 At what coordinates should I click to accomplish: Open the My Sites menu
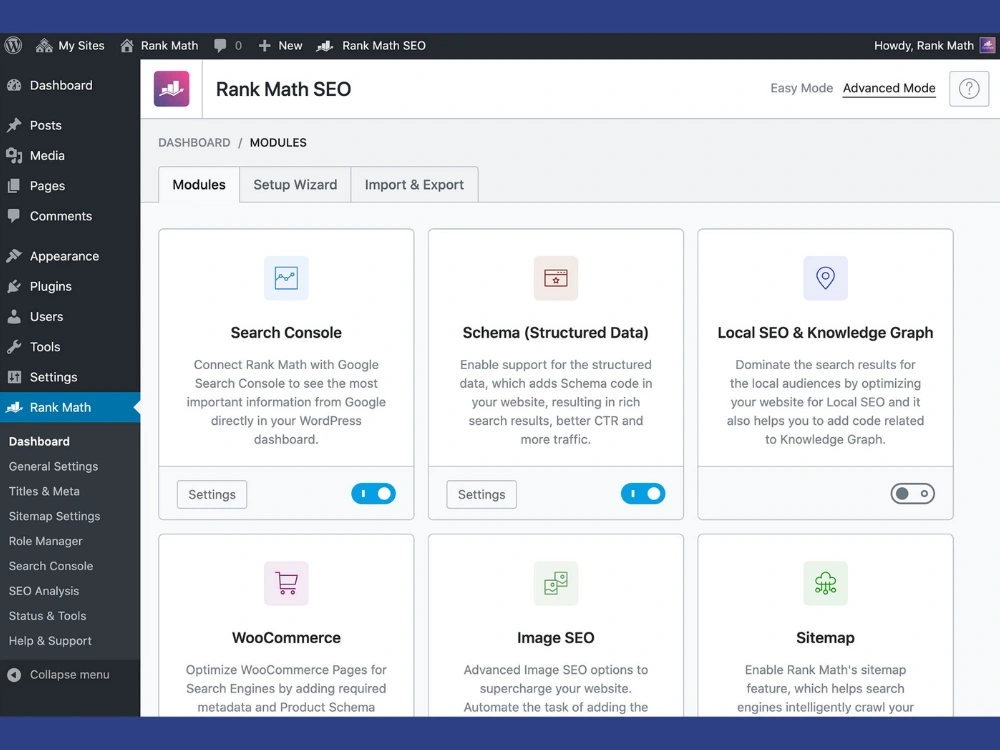tap(70, 45)
